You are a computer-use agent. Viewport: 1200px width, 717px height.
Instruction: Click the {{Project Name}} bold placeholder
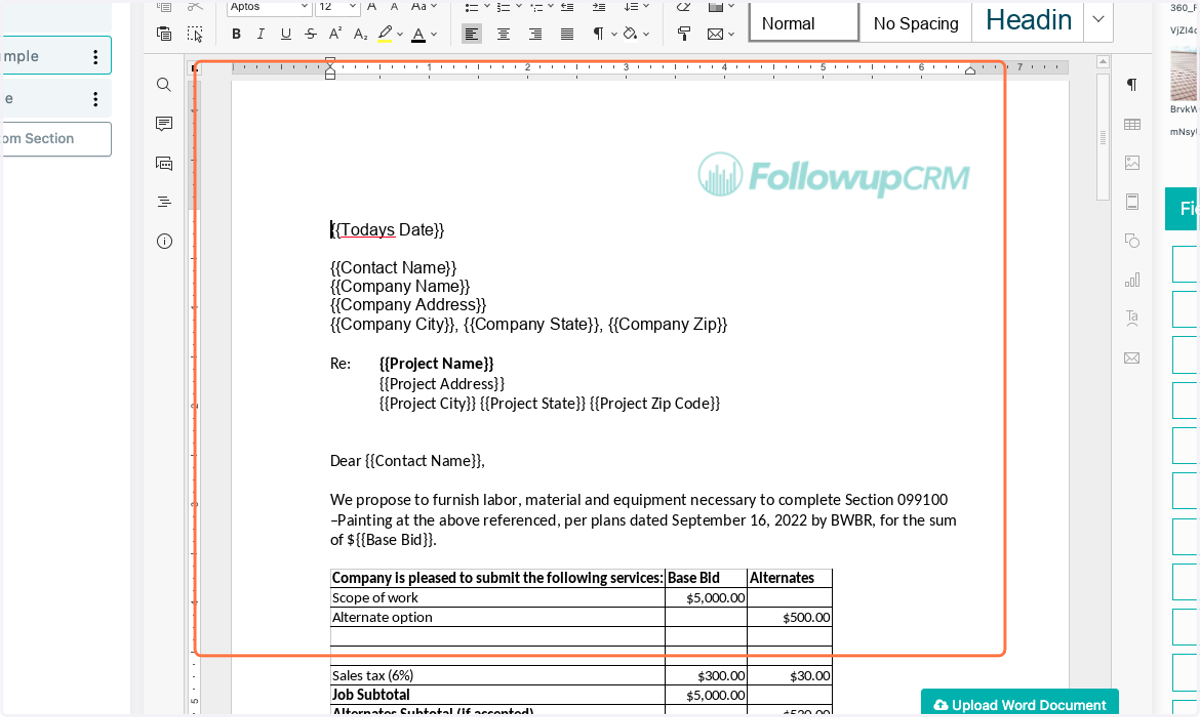(436, 363)
